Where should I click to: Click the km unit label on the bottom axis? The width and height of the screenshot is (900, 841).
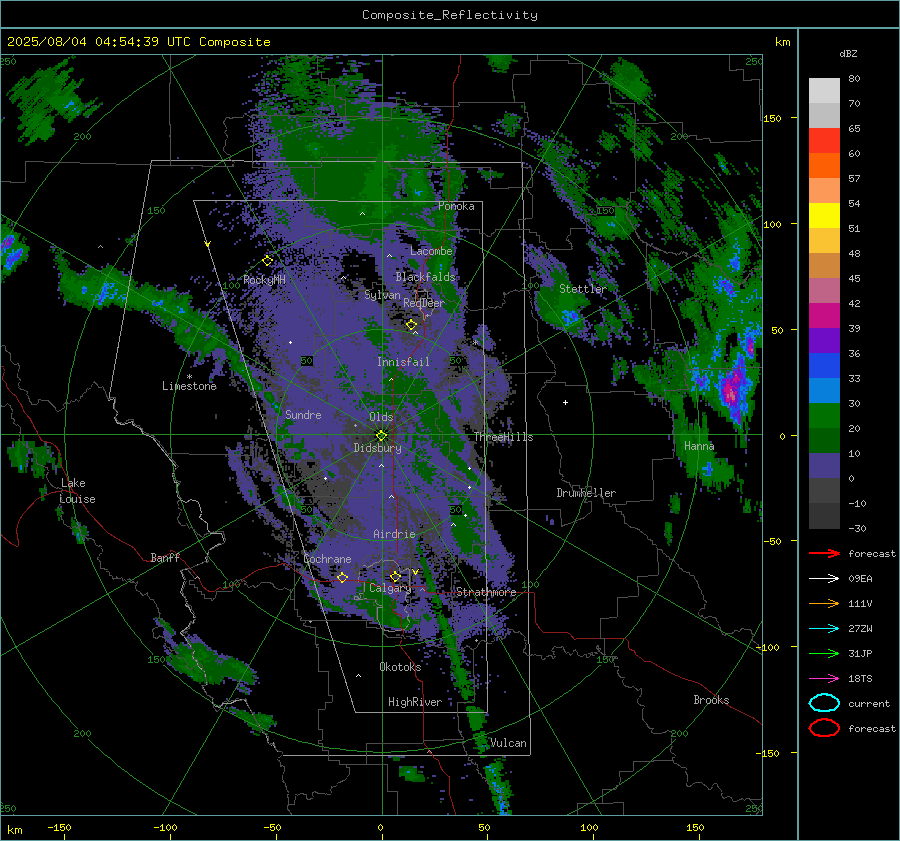(14, 830)
